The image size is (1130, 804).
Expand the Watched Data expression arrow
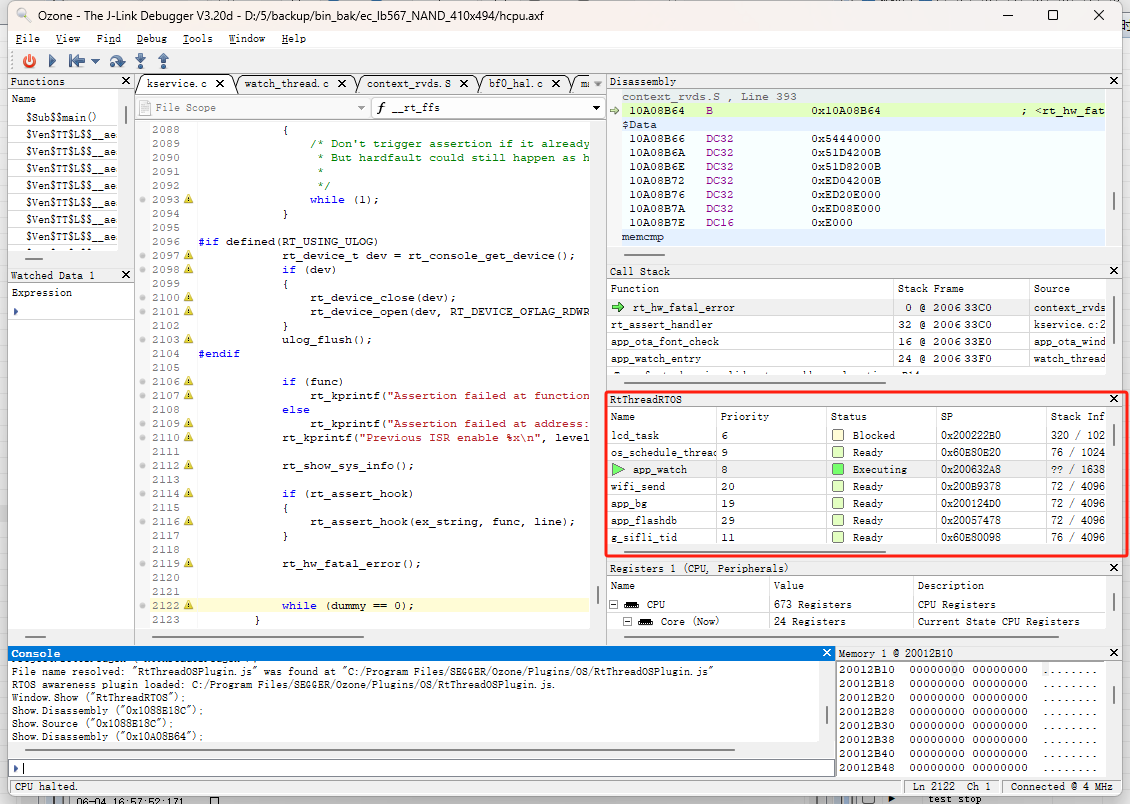click(16, 311)
